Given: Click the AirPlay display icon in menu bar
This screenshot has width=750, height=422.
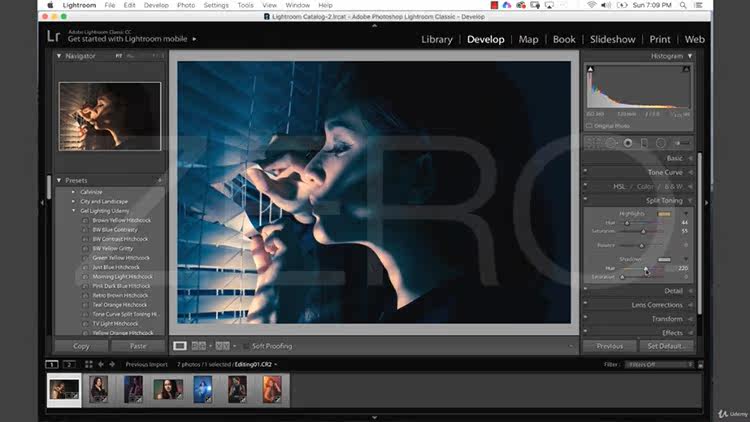Looking at the screenshot, I should tap(549, 5).
